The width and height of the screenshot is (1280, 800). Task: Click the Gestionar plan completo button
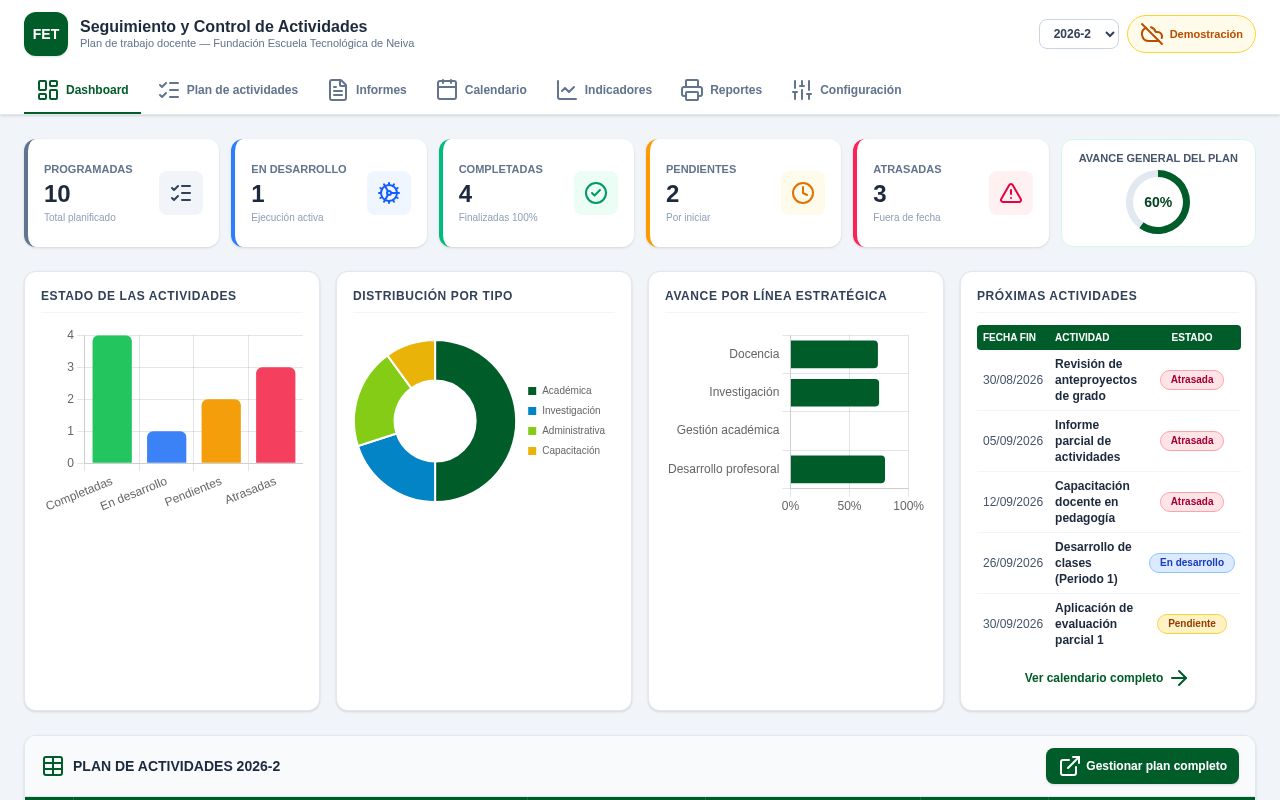coord(1142,766)
